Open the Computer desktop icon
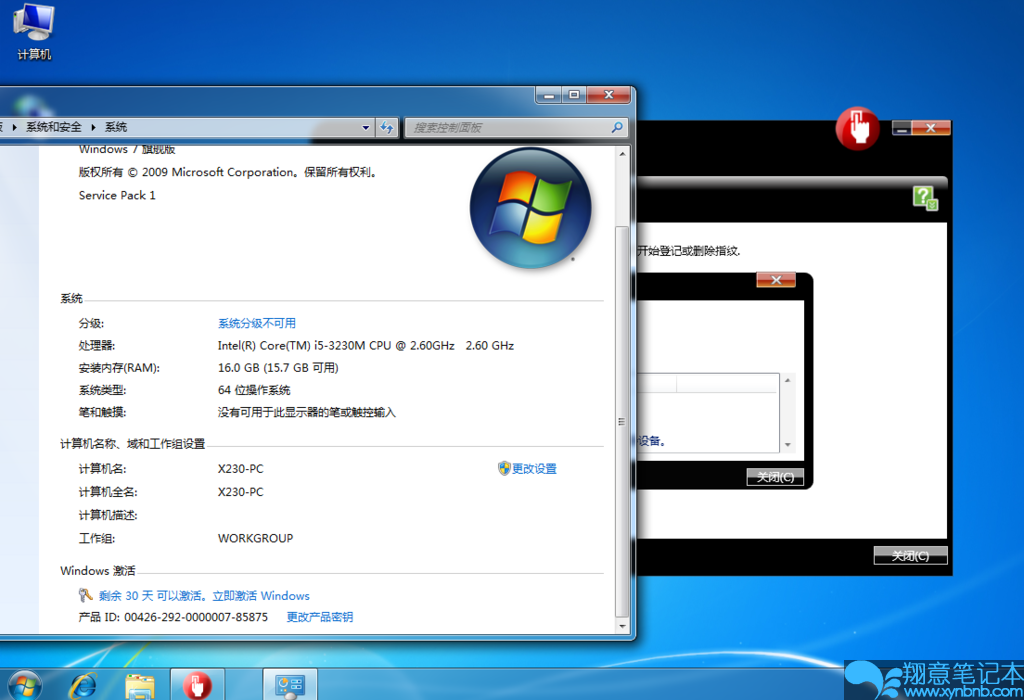Screen dimensions: 1024x700 point(33,33)
